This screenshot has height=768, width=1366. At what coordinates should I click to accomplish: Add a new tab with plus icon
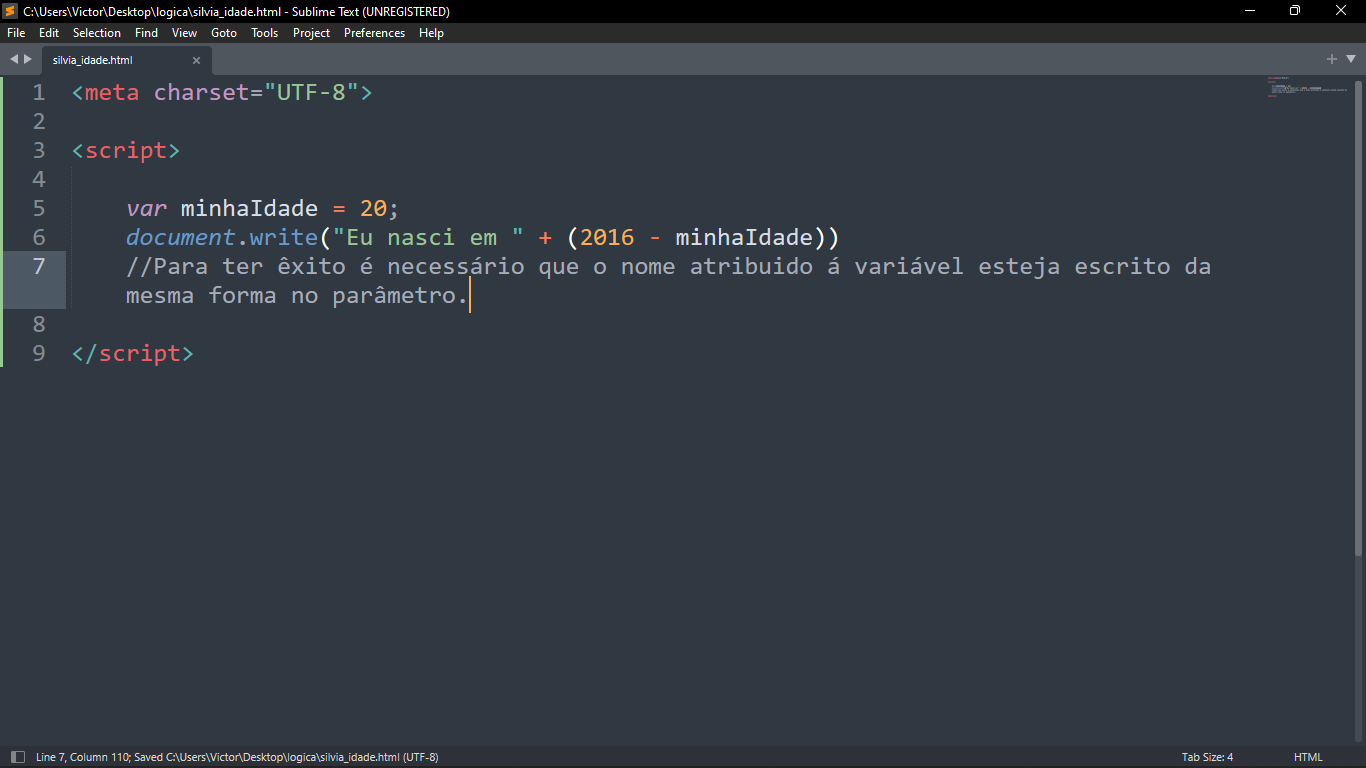click(x=1332, y=59)
